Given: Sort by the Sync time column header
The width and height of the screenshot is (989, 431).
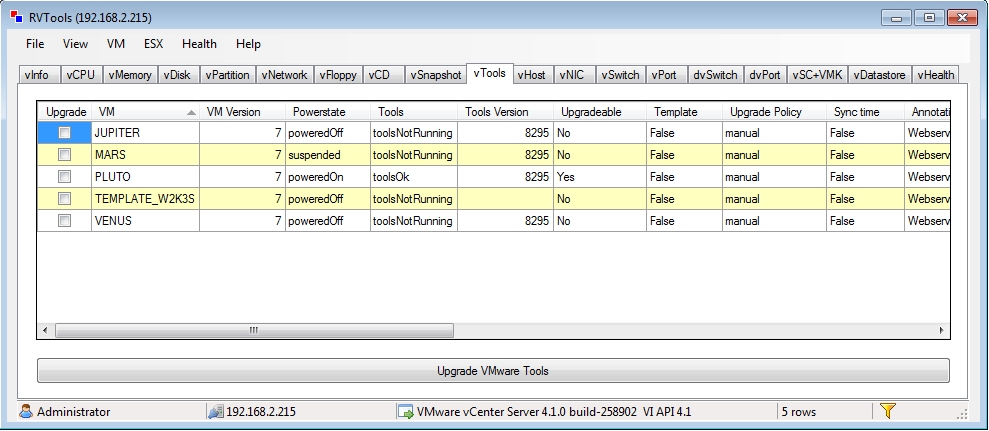Looking at the screenshot, I should point(865,112).
